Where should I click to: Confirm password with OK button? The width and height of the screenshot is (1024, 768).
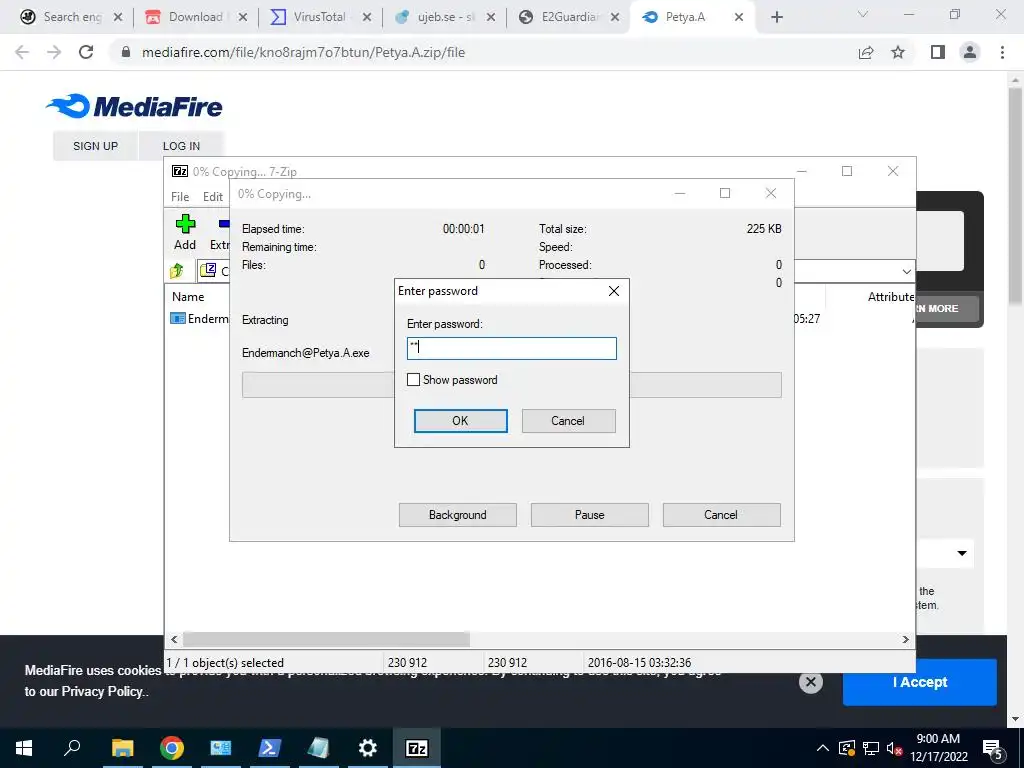460,421
